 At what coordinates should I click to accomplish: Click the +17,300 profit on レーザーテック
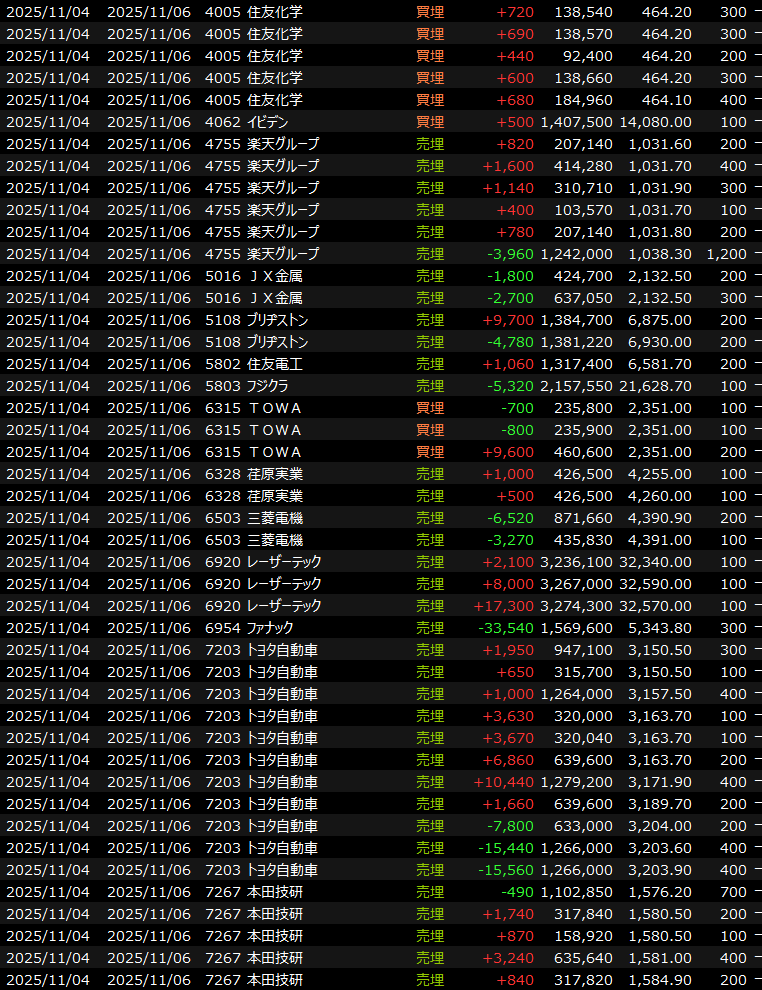coord(503,606)
